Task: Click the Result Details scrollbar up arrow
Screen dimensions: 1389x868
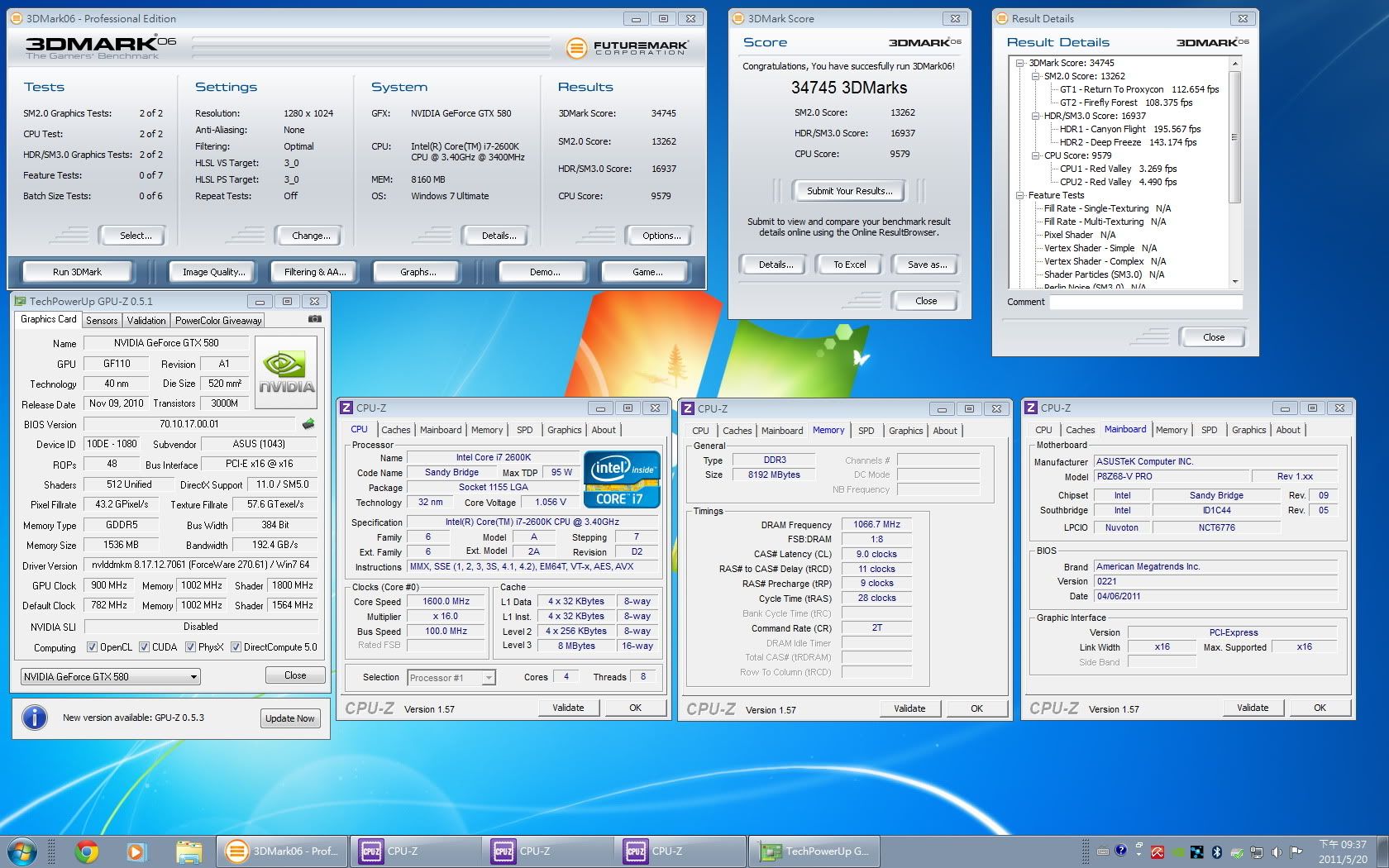Action: click(1234, 64)
